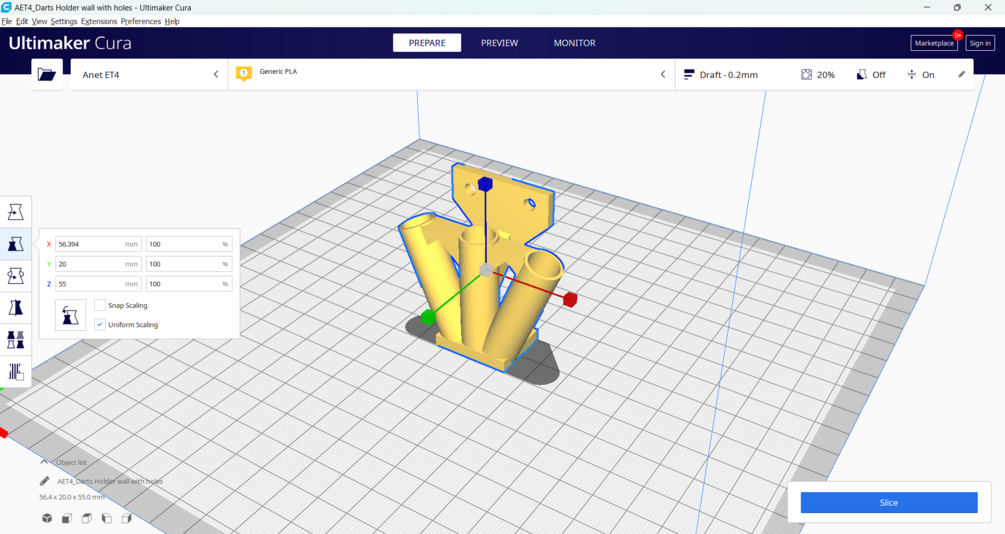Click the 56.4 x 20.0 x 55.0 mm dimensions text

pos(72,497)
